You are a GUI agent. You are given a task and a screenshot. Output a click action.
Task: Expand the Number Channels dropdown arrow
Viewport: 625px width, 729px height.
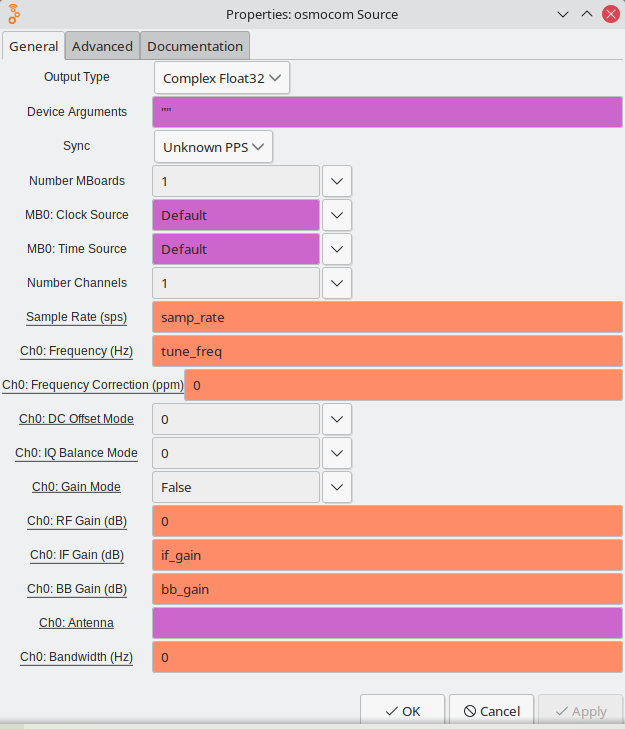(337, 283)
